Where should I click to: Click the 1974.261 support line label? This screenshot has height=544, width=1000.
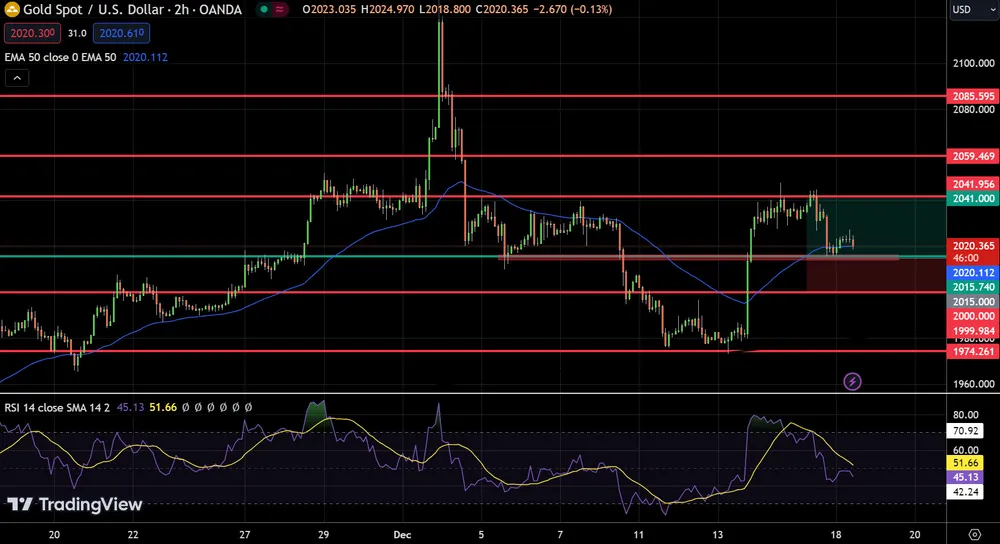point(972,351)
